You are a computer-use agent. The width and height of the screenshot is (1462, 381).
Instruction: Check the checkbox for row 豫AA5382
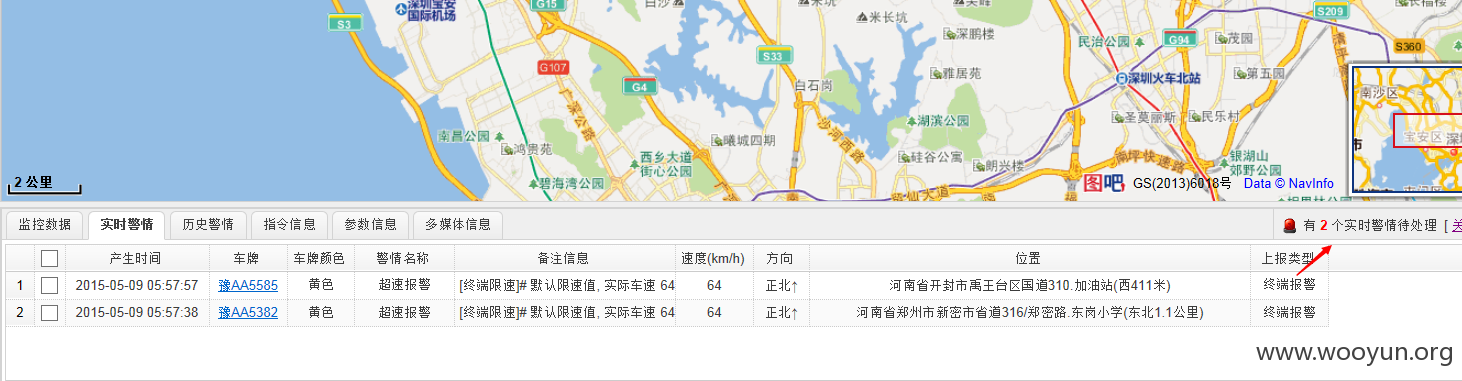click(x=49, y=313)
